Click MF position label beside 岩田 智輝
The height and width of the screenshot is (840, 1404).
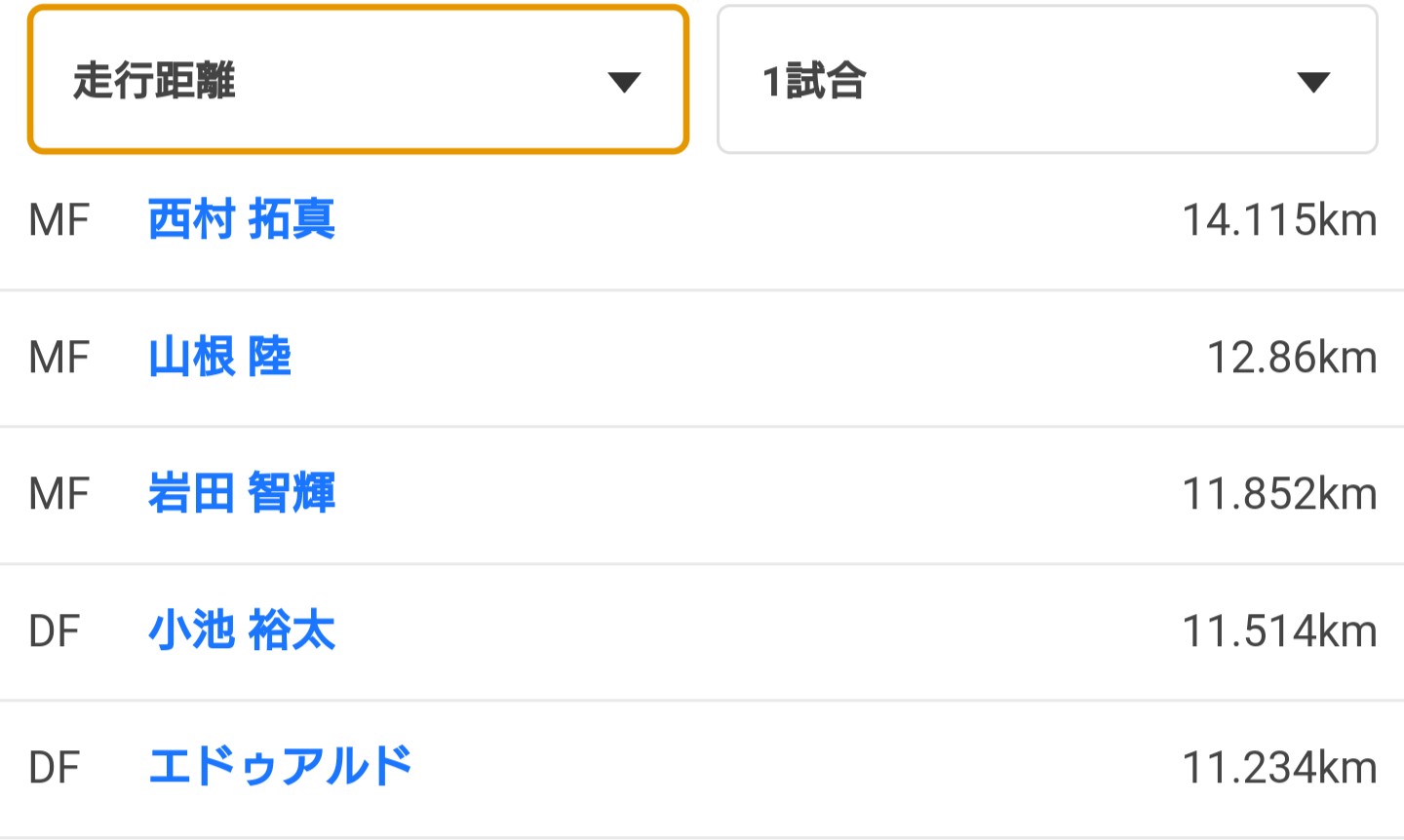(59, 494)
